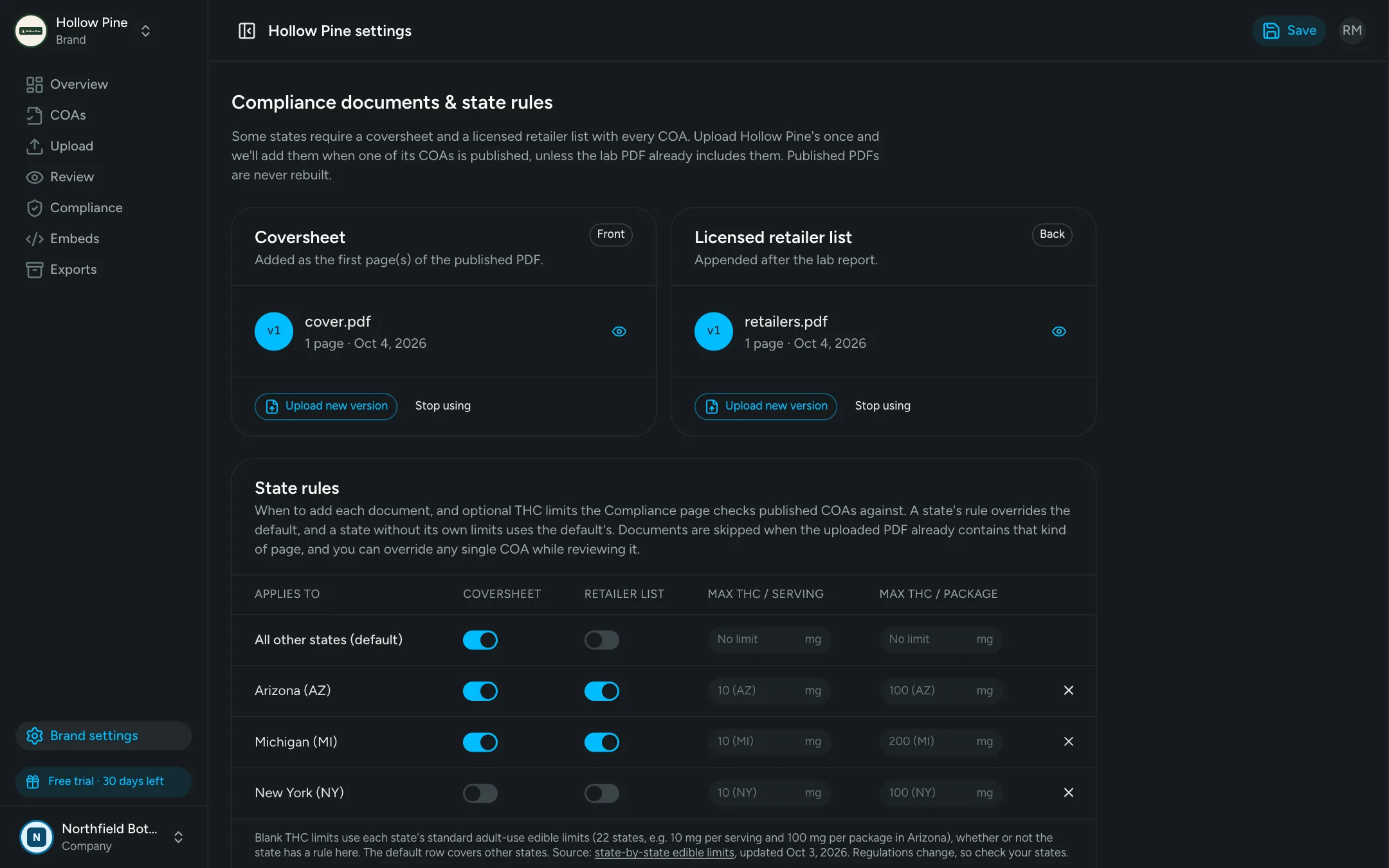The width and height of the screenshot is (1389, 868).
Task: Open the state-by-state edible limits link
Action: (664, 853)
